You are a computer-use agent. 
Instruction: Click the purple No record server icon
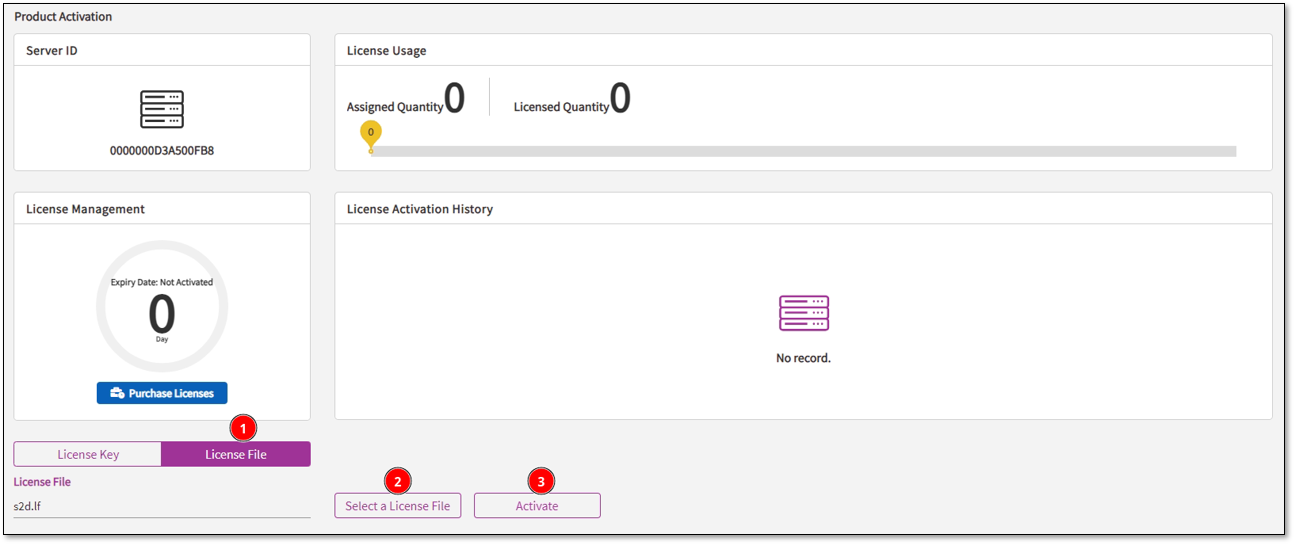point(803,314)
